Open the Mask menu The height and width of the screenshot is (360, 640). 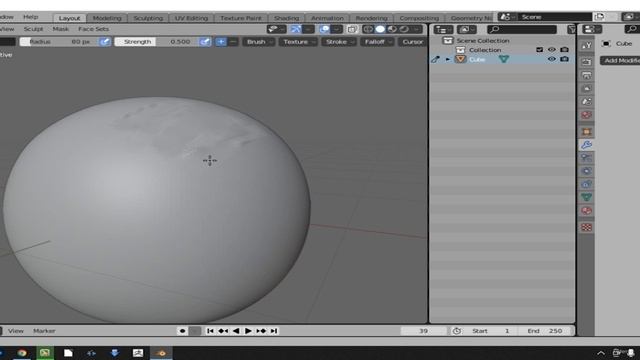[60, 29]
